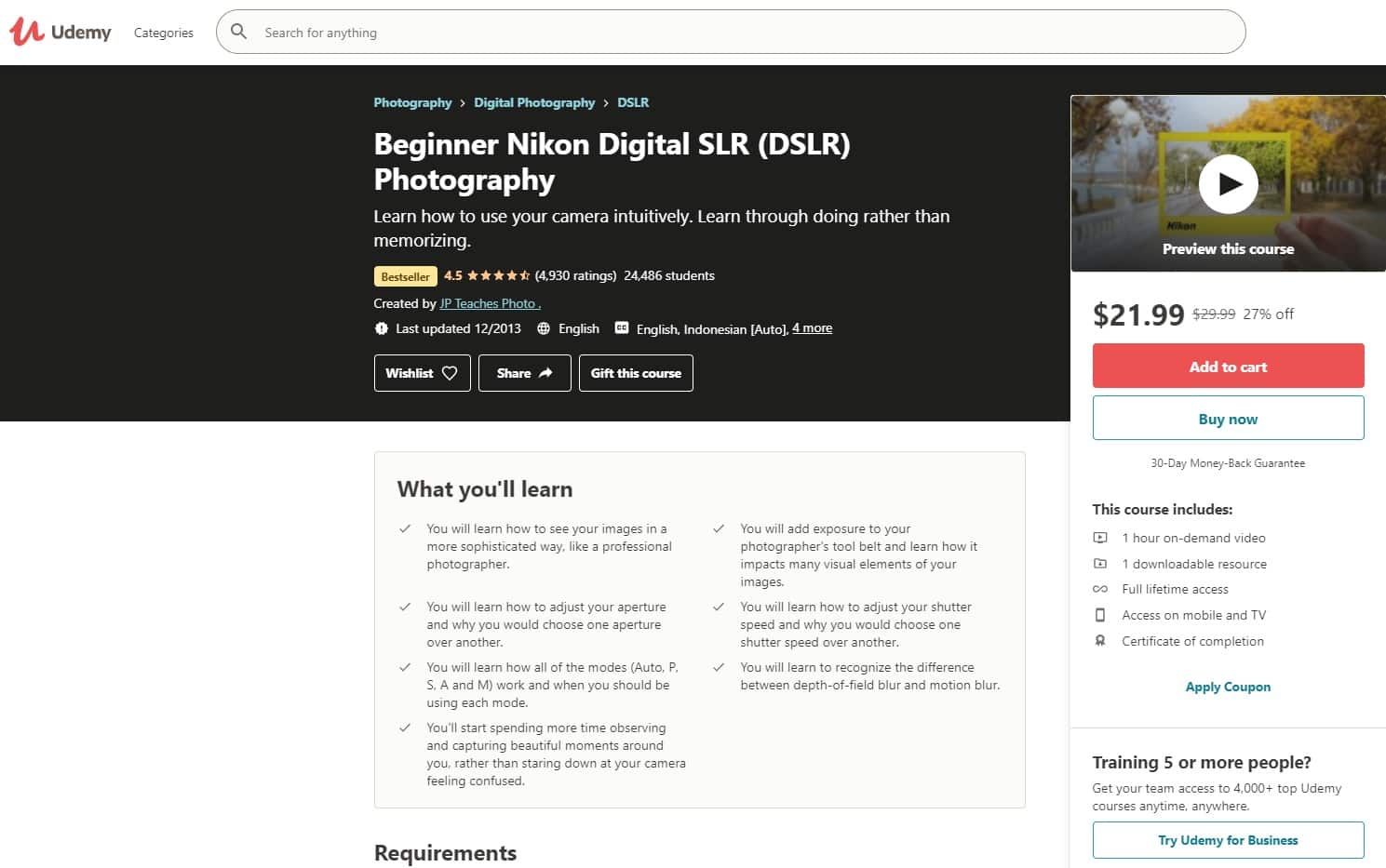This screenshot has height=868, width=1386.
Task: Click the Requirements heading
Action: tap(445, 852)
